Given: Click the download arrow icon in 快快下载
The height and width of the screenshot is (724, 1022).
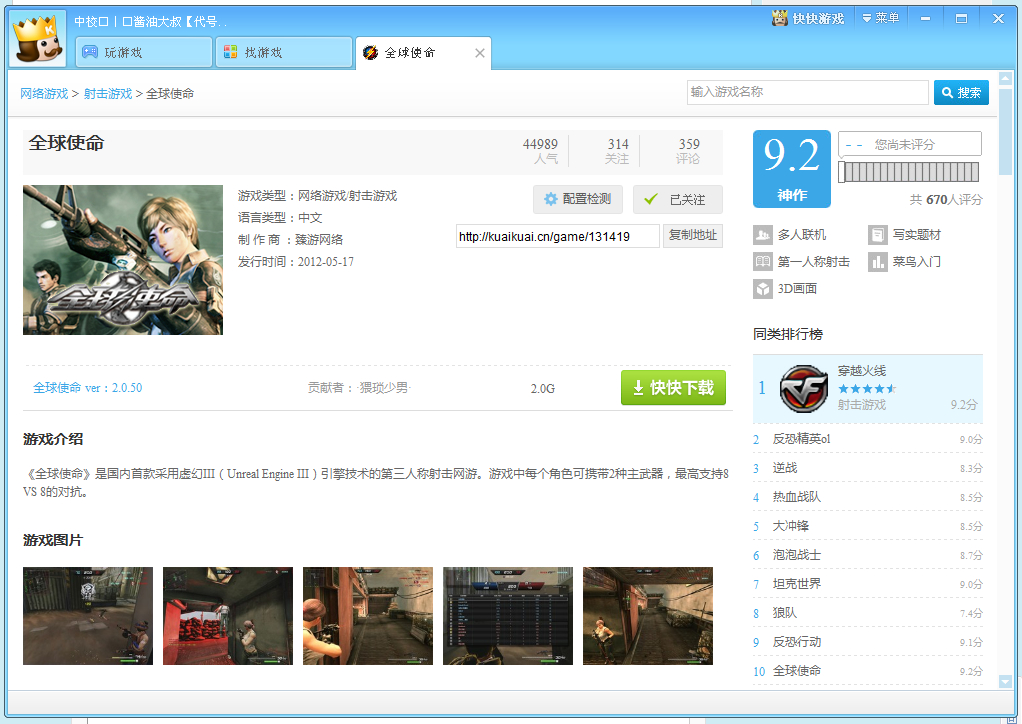Looking at the screenshot, I should (x=638, y=388).
